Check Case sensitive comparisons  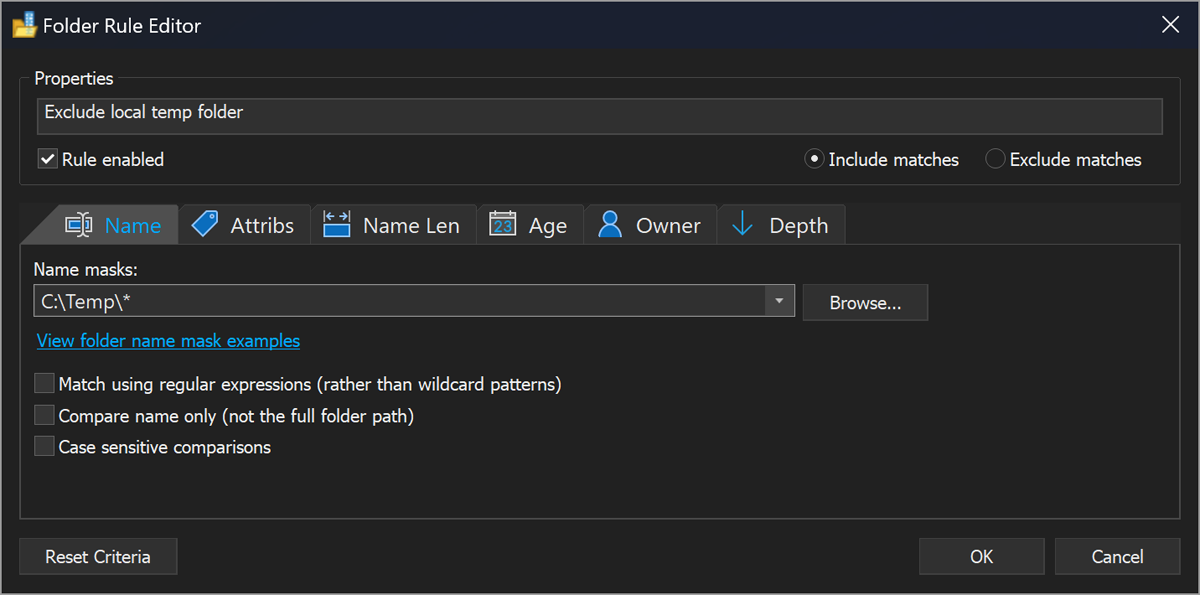coord(44,446)
